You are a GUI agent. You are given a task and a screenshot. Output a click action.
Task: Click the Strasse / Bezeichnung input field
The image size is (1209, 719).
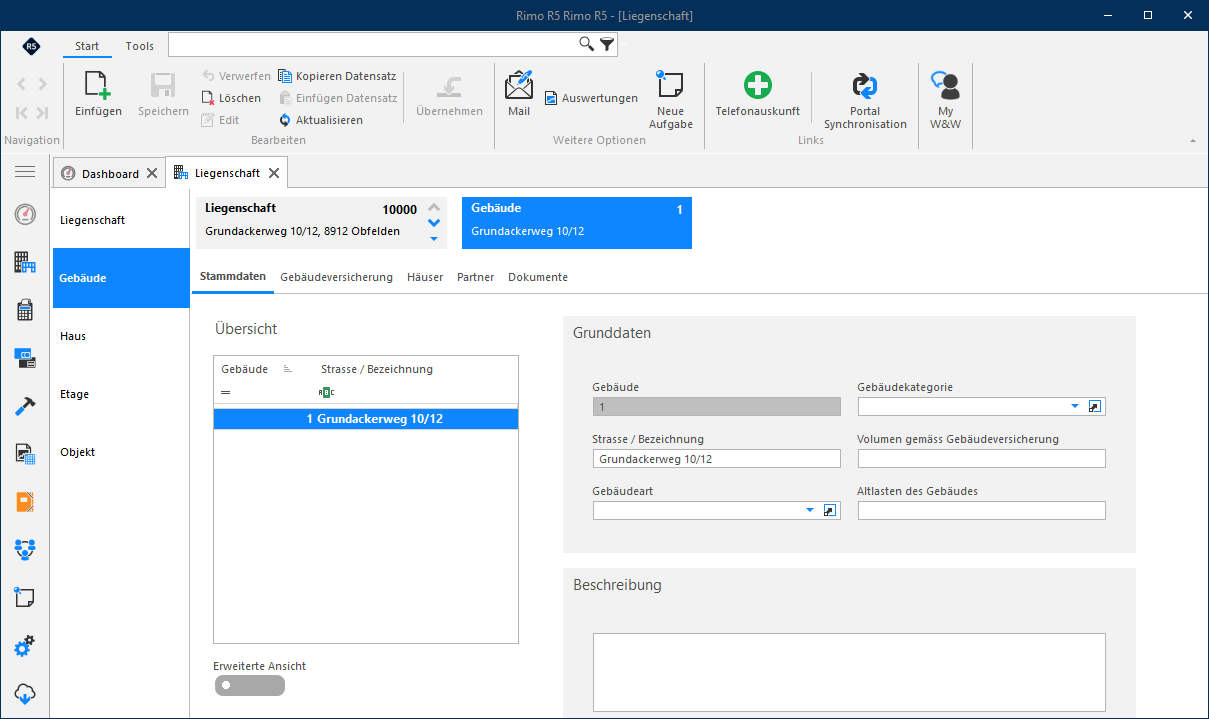717,458
